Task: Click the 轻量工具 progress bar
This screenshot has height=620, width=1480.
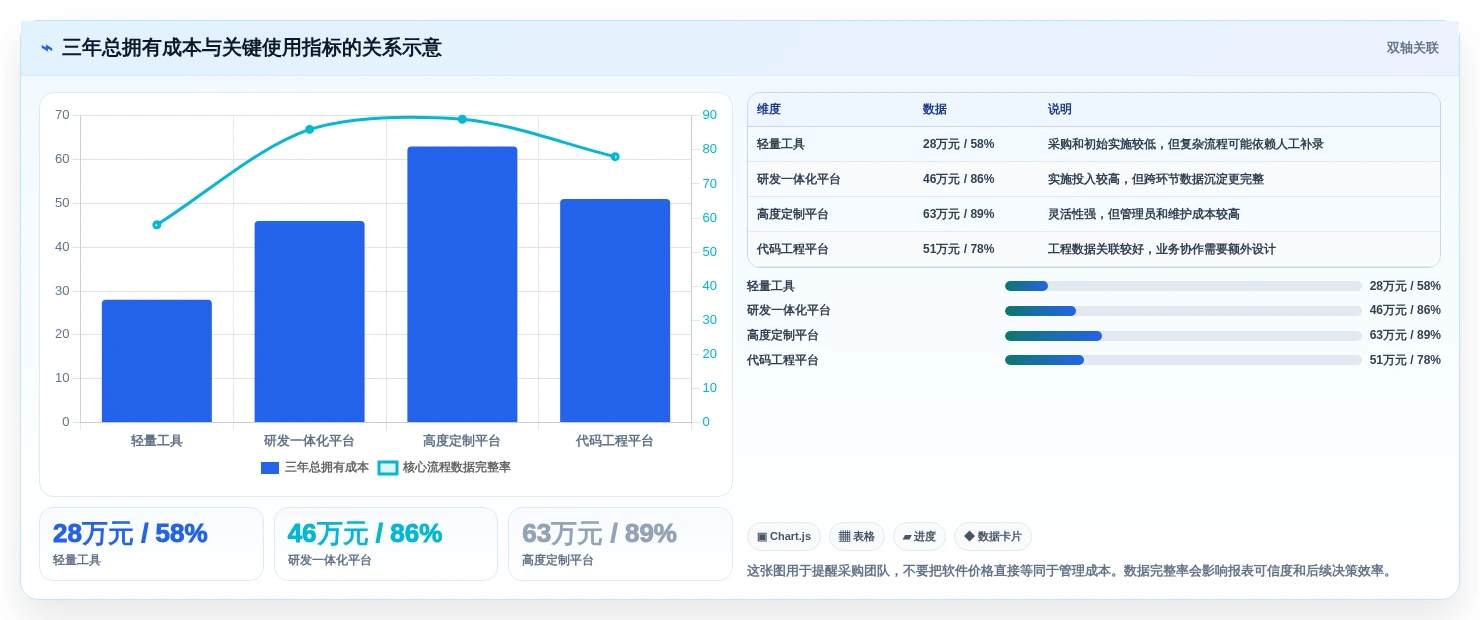Action: (x=1183, y=286)
